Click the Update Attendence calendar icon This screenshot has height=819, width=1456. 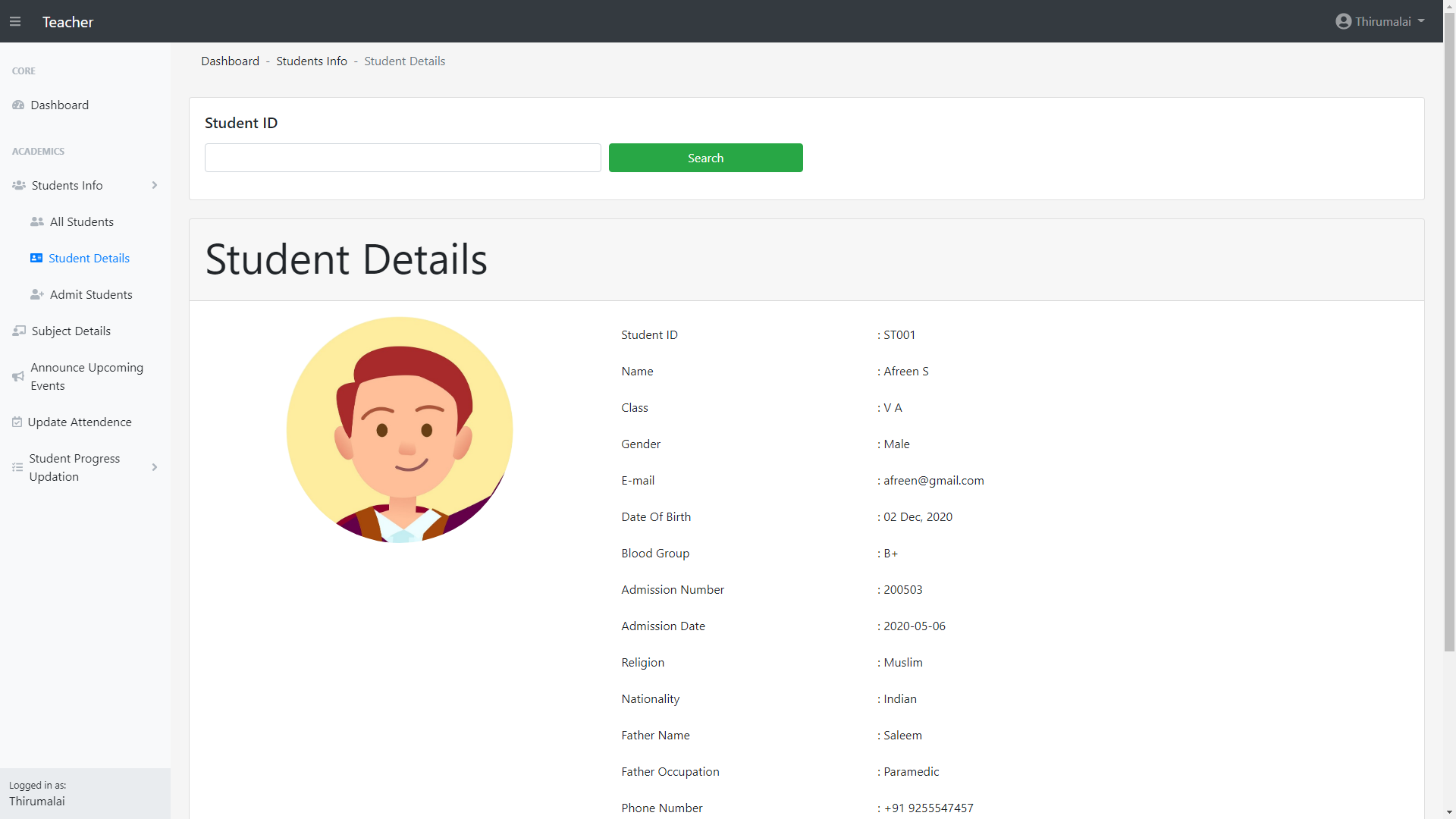click(x=17, y=422)
